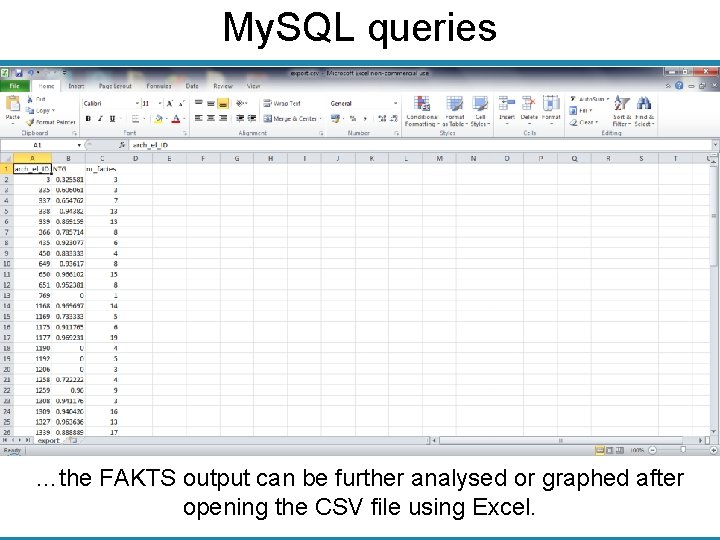Open the General number format dropdown
This screenshot has width=720, height=540.
[395, 104]
